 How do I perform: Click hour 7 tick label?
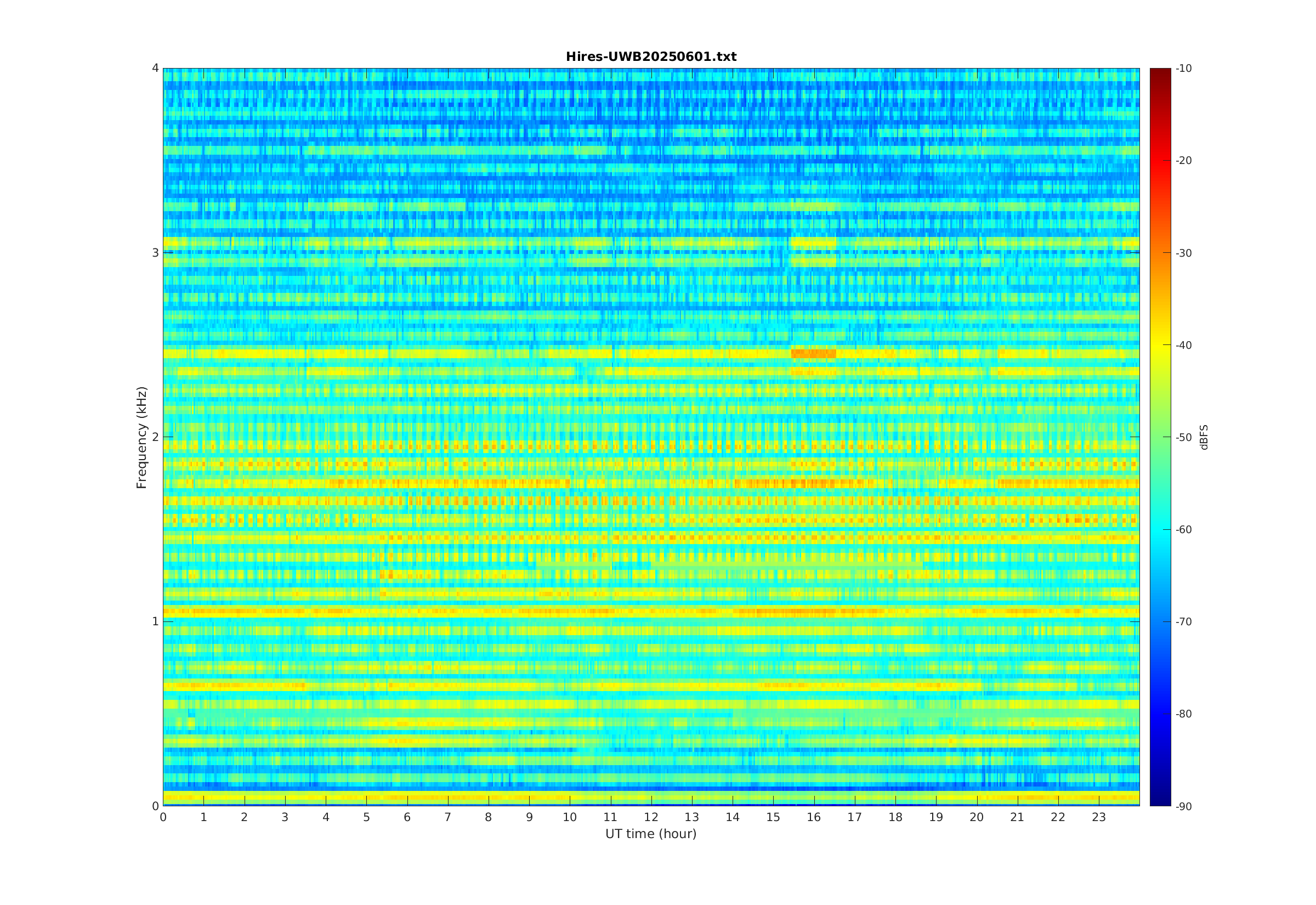coord(448,818)
